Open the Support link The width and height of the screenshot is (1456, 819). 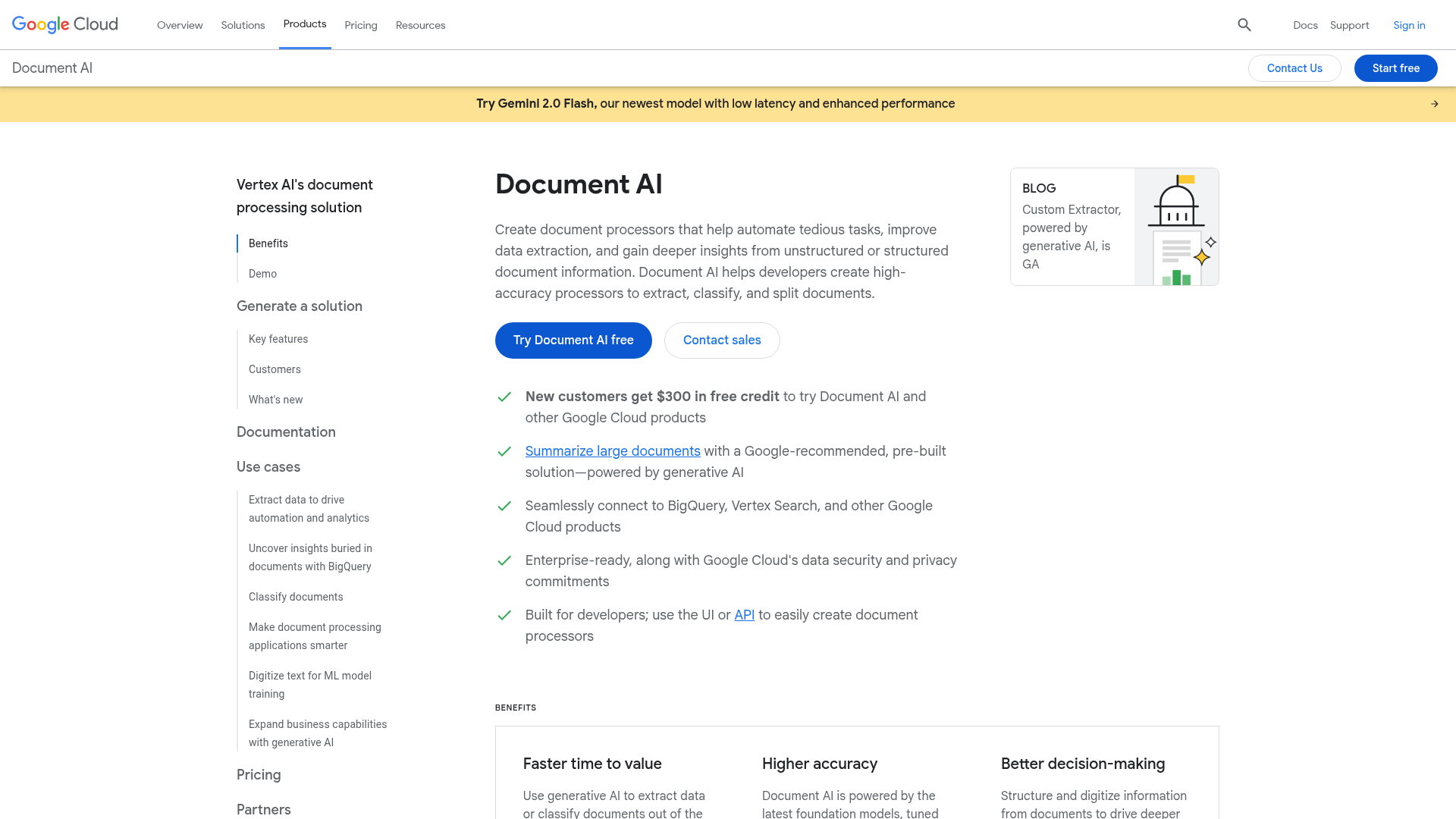coord(1349,25)
